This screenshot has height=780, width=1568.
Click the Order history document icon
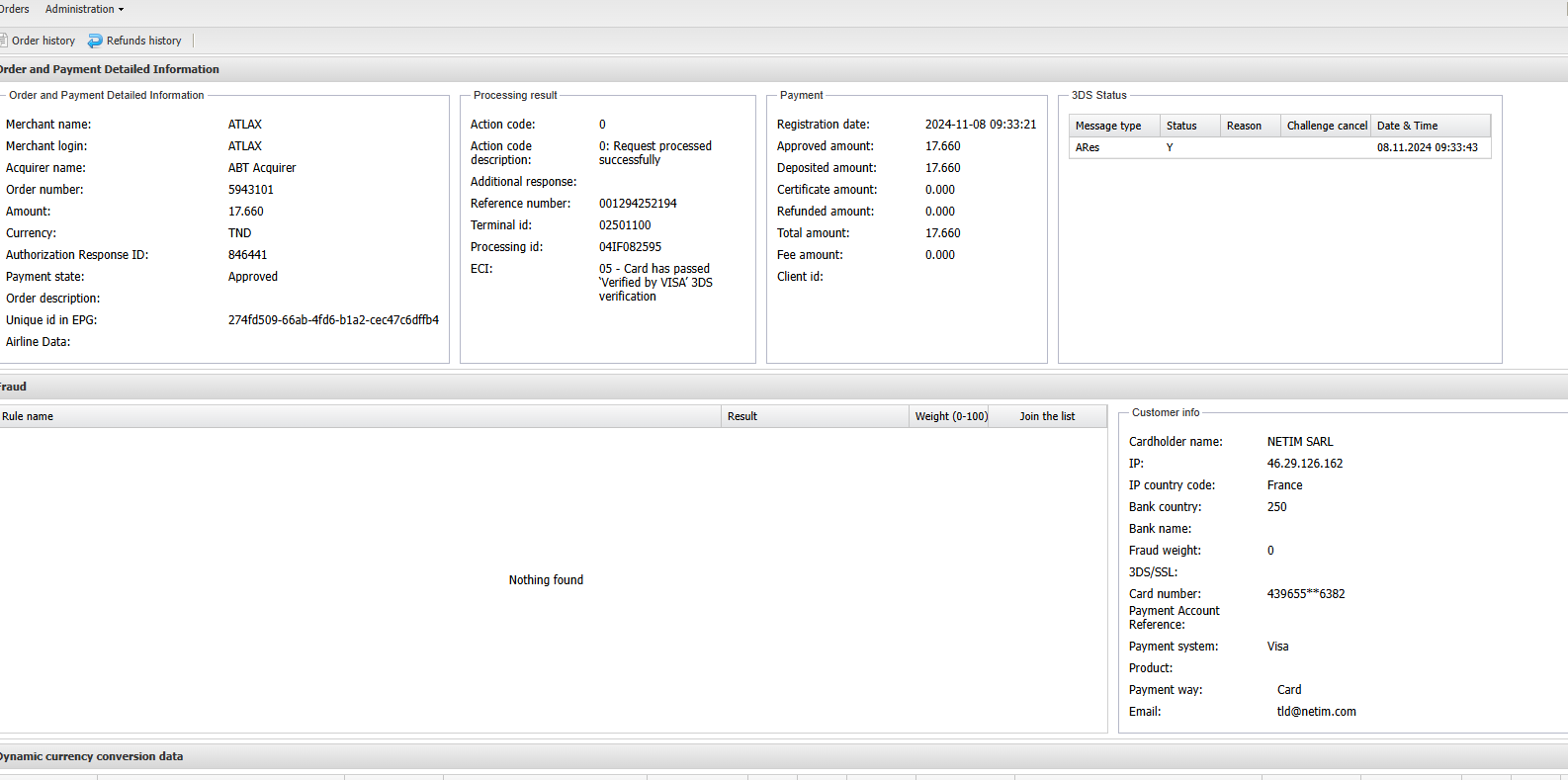click(x=3, y=41)
